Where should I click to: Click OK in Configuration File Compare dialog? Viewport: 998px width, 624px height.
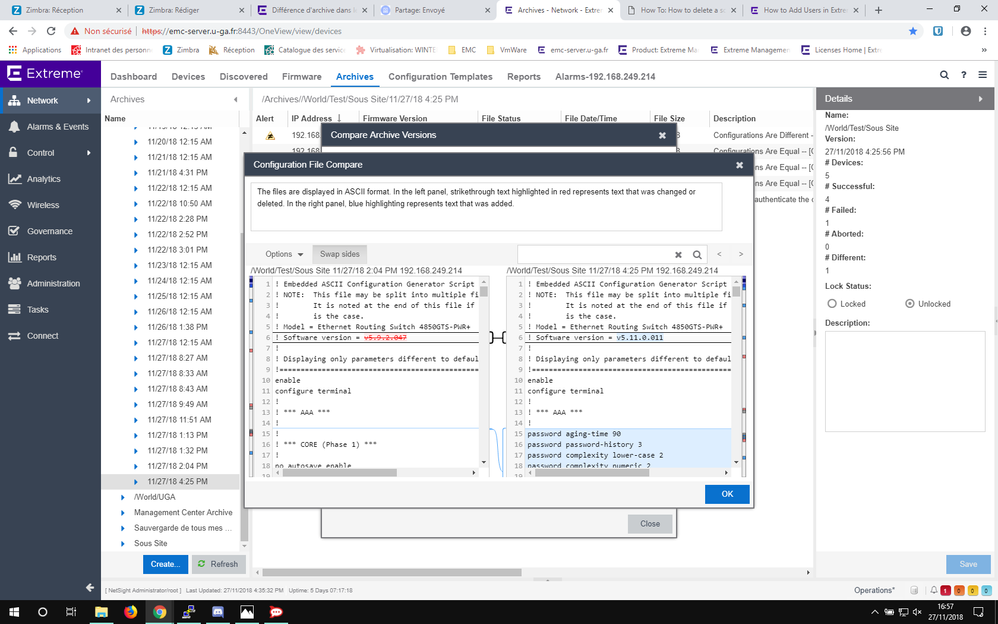pyautogui.click(x=727, y=494)
